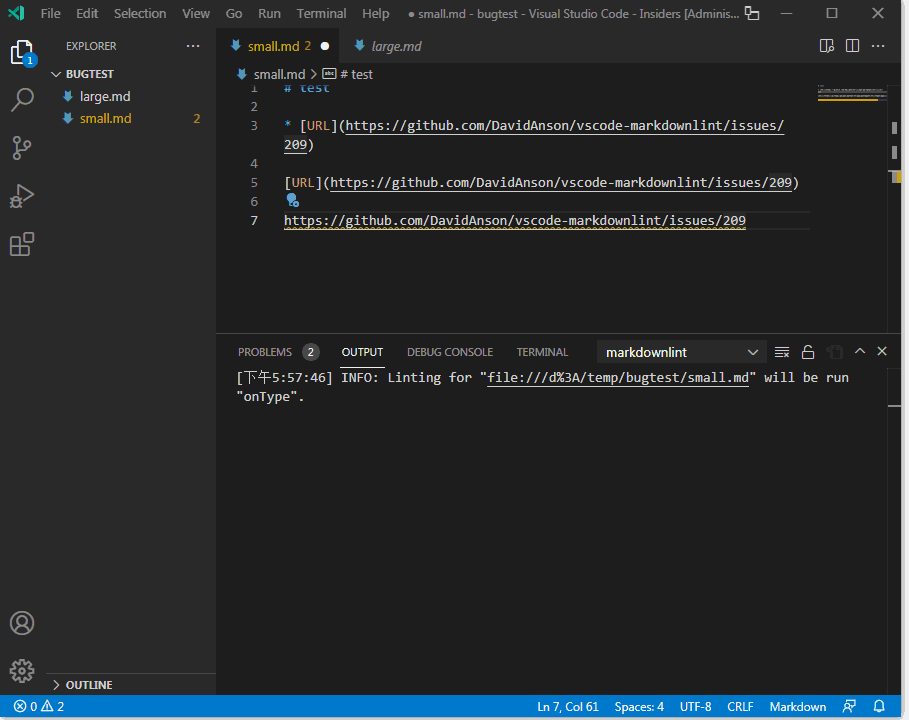
Task: Click small.md breadcrumb item
Action: [x=279, y=74]
